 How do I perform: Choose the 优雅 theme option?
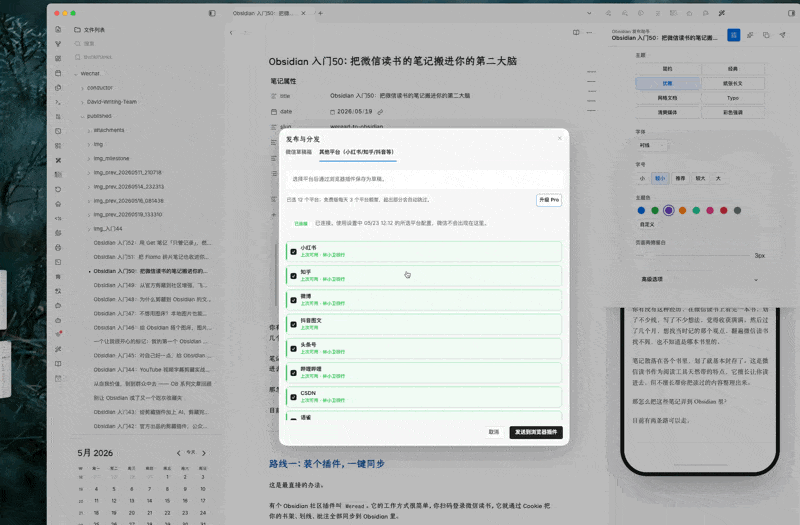(667, 83)
